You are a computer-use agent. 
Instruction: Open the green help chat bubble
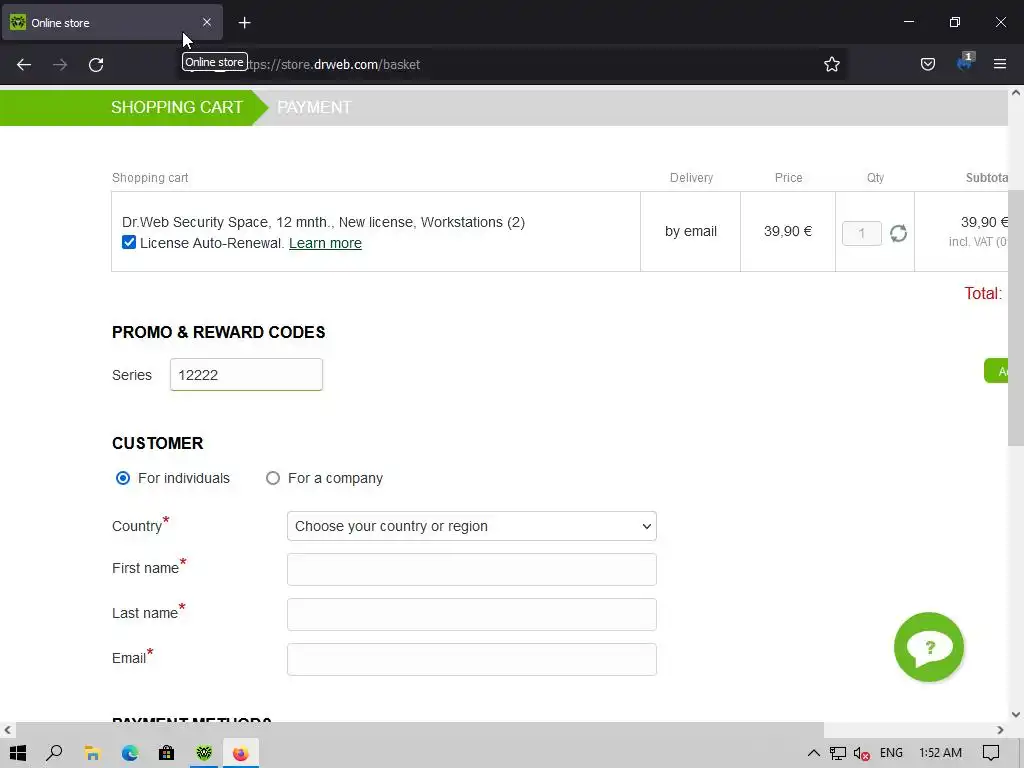pos(929,647)
